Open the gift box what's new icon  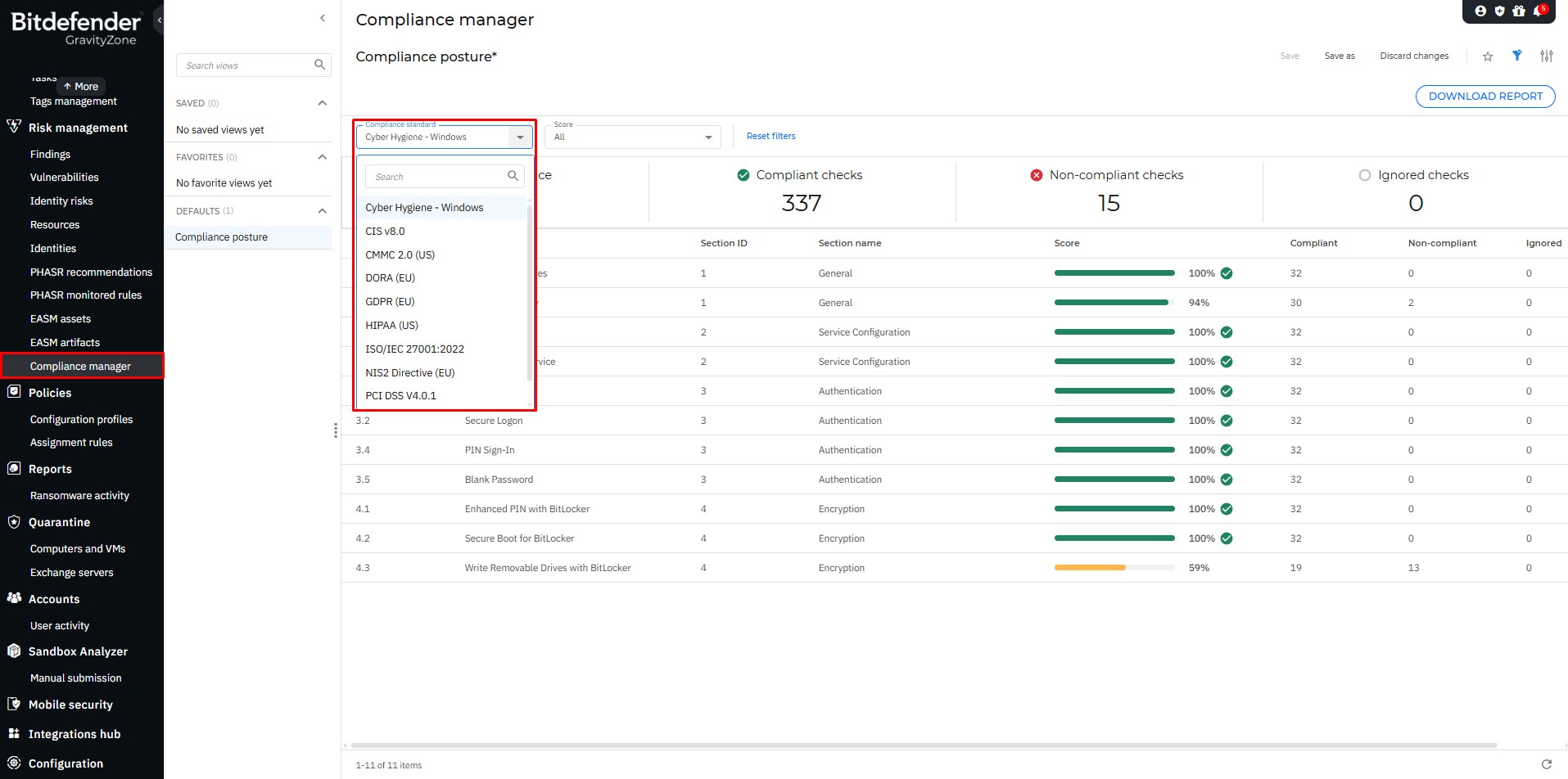tap(1519, 11)
